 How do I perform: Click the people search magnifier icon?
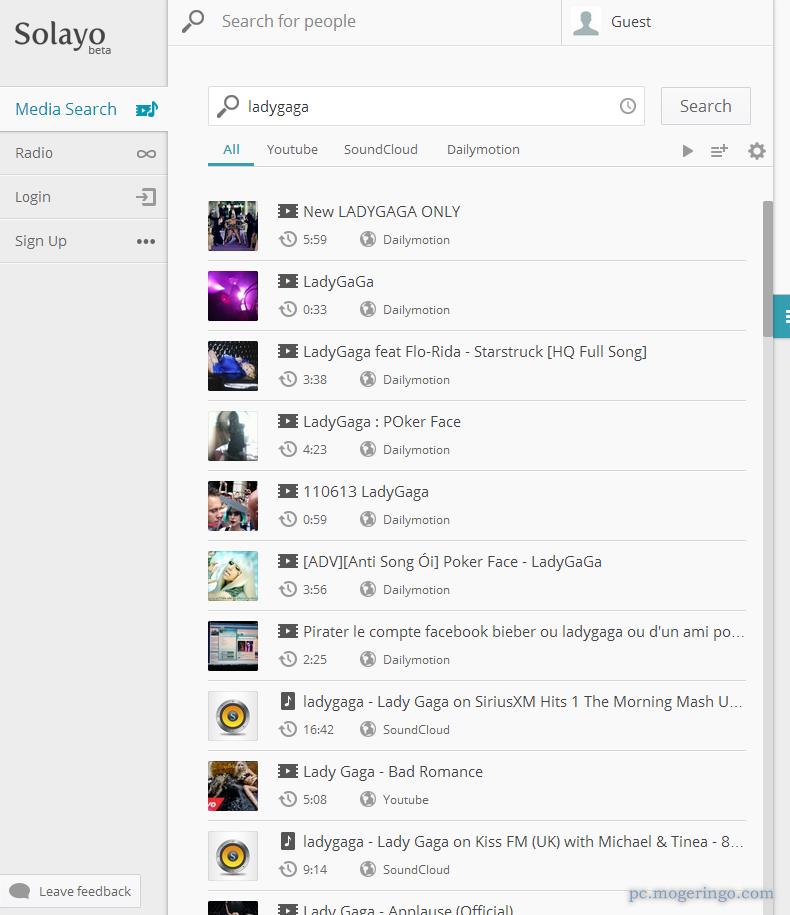click(193, 22)
